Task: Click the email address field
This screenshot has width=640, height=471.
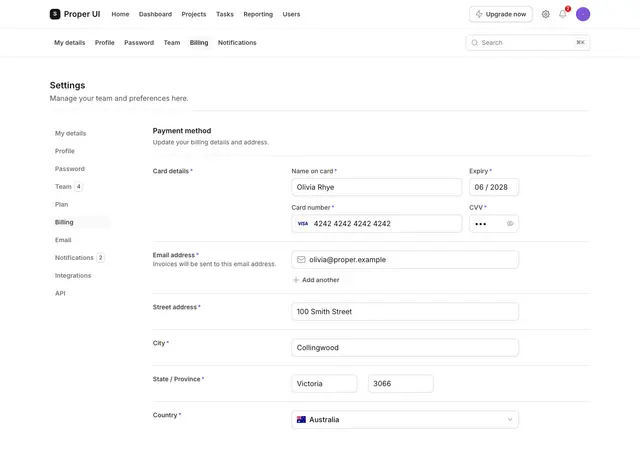Action: pos(405,260)
